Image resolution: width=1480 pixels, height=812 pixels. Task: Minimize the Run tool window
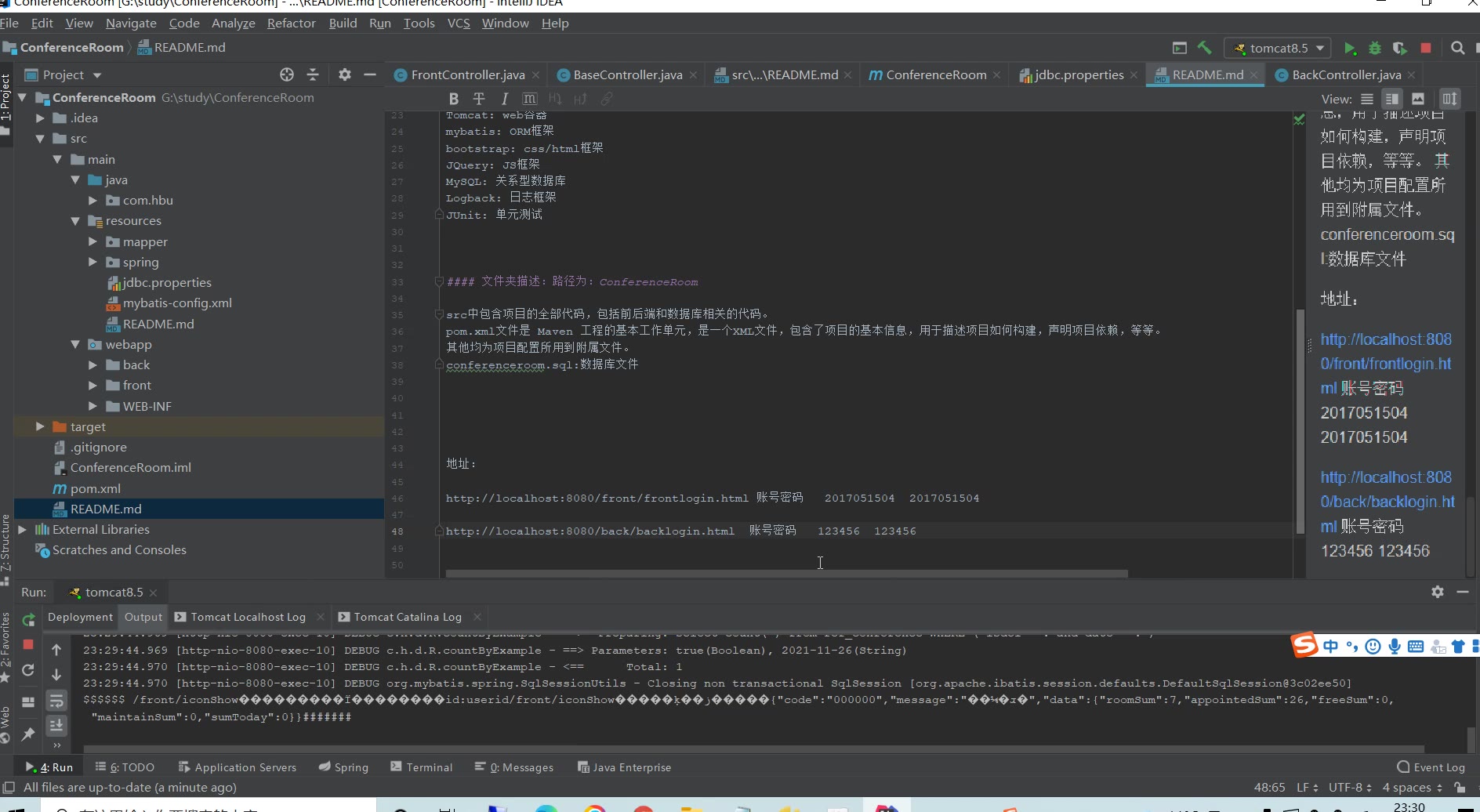click(1463, 592)
